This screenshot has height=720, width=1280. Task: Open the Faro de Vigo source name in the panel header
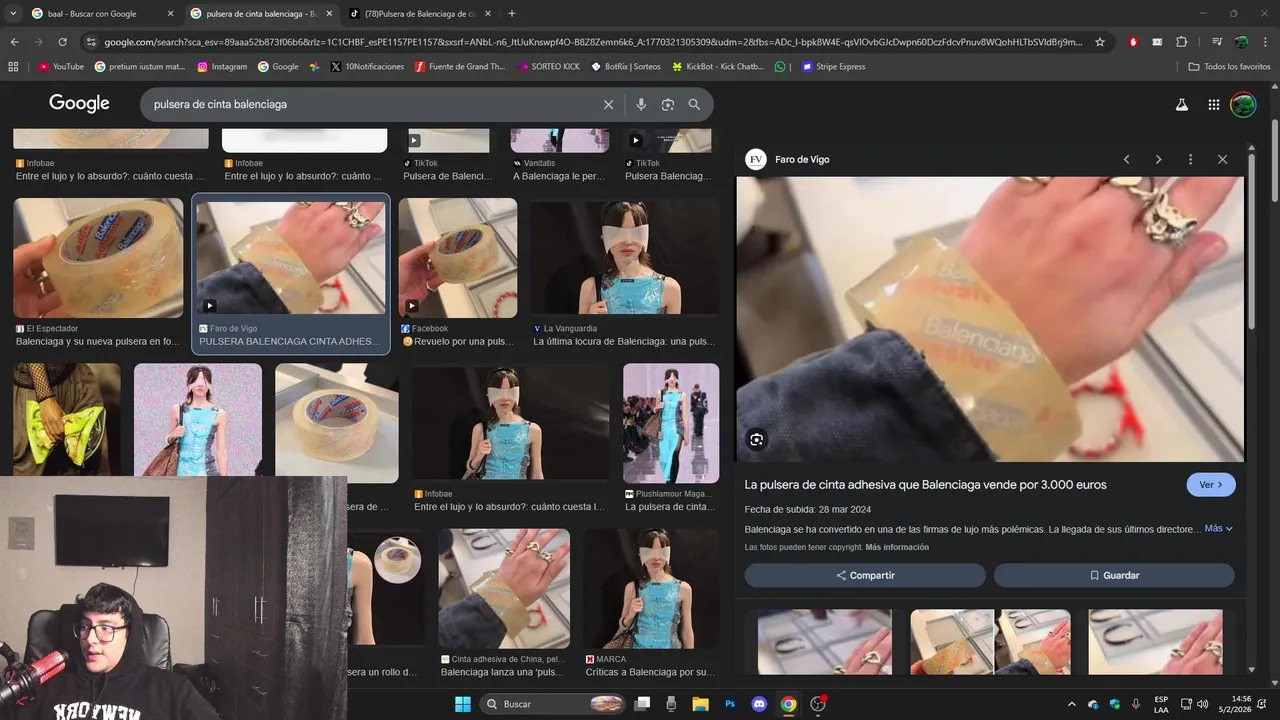[x=802, y=159]
